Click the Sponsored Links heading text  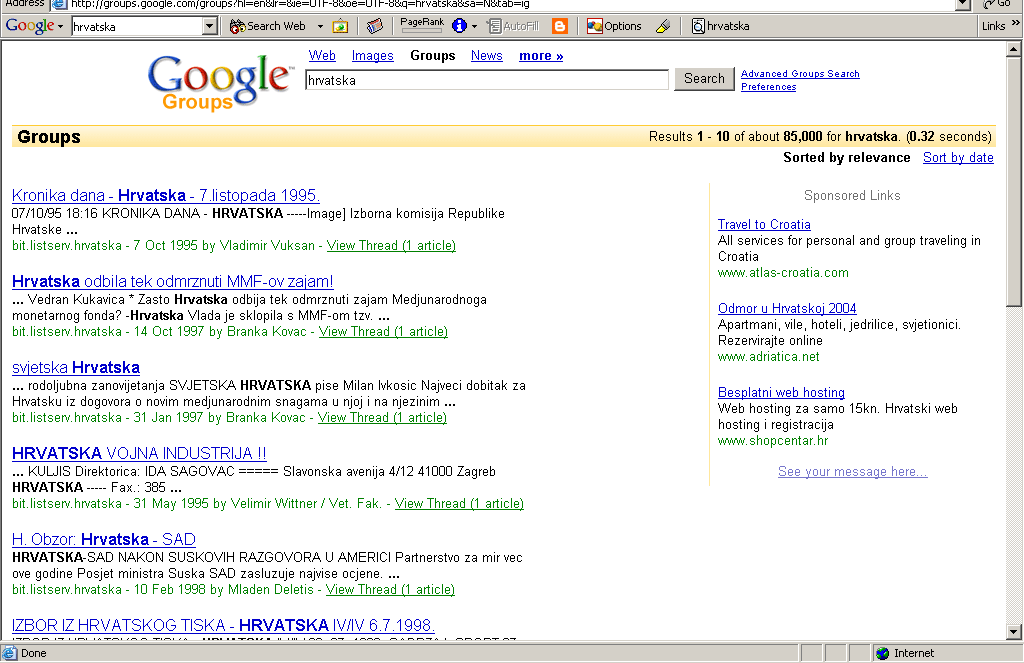852,195
